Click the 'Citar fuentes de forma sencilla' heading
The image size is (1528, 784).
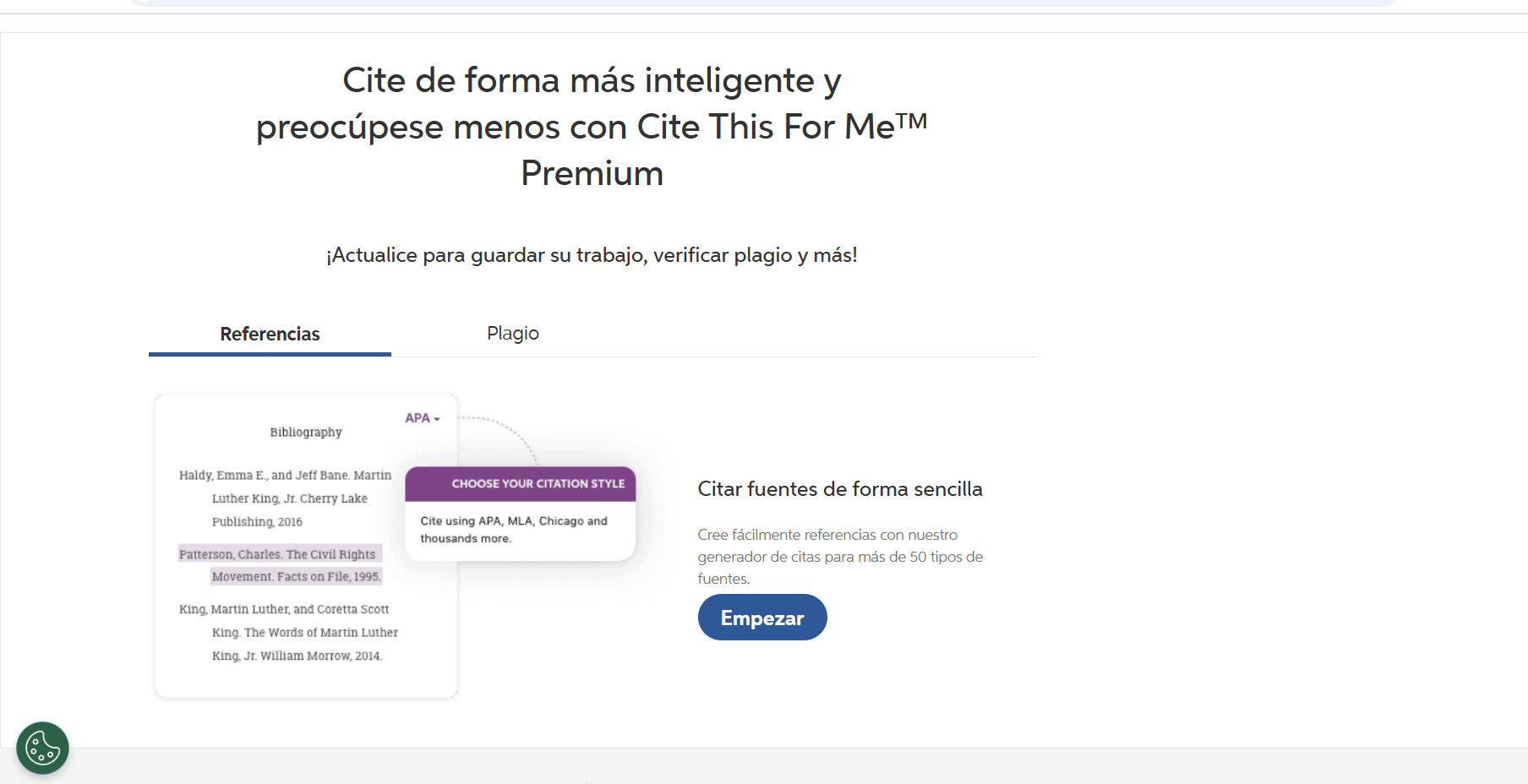coord(840,489)
